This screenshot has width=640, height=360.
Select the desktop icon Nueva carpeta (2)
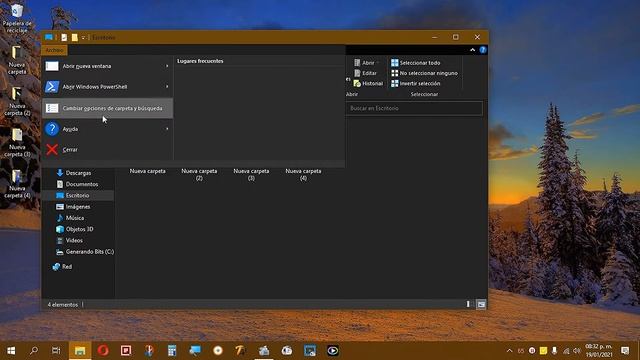tap(17, 102)
